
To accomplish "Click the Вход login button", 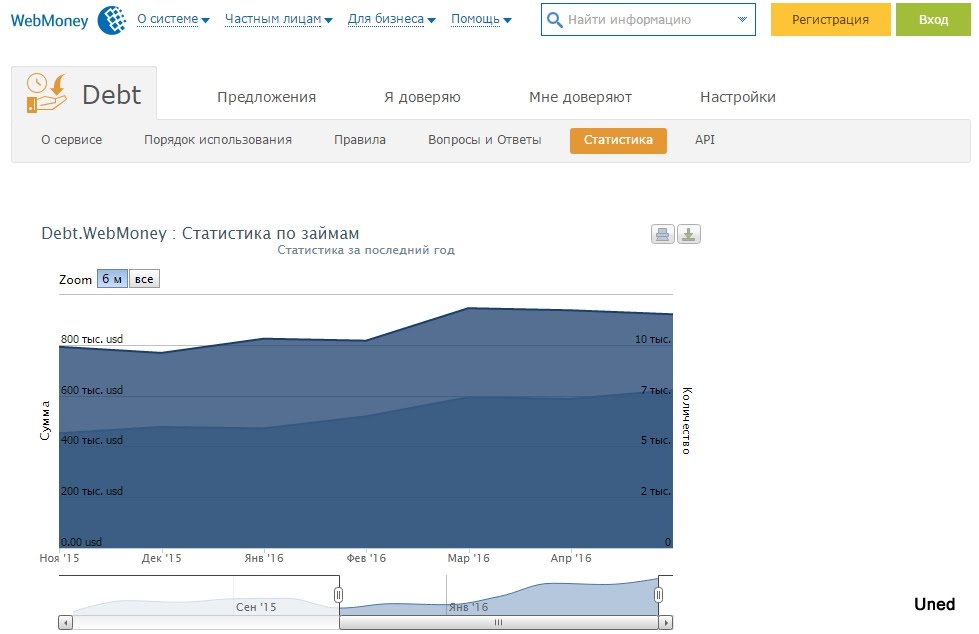I will coord(933,19).
